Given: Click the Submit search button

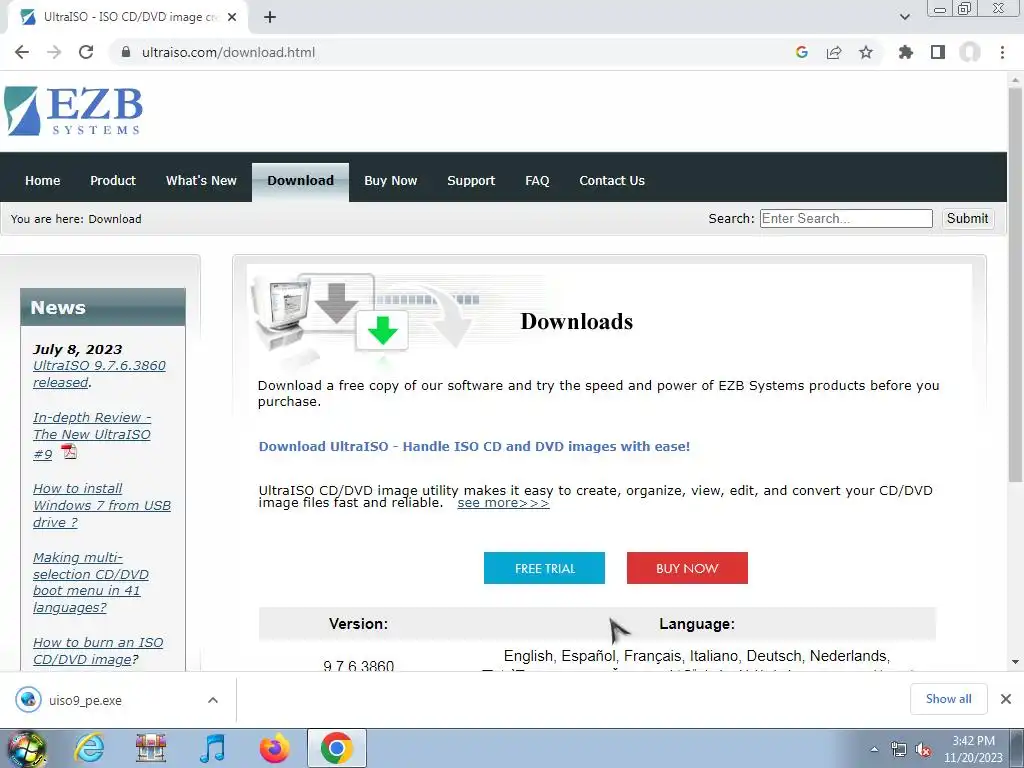Looking at the screenshot, I should click(967, 218).
